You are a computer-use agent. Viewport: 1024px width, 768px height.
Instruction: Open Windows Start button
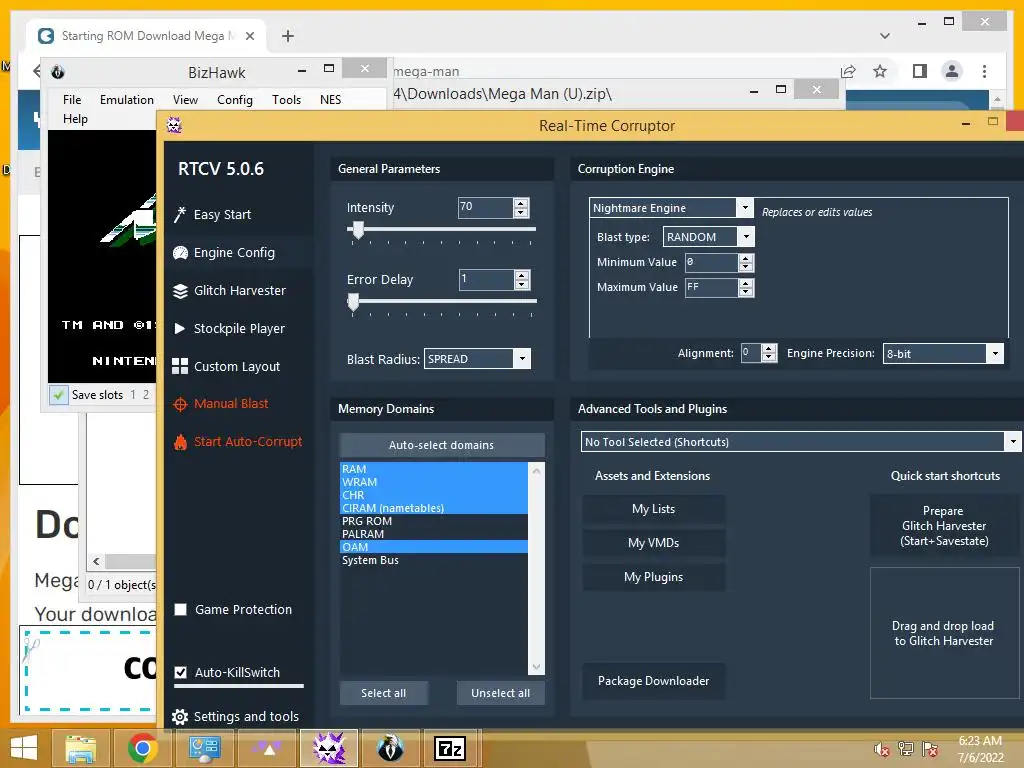click(x=24, y=748)
